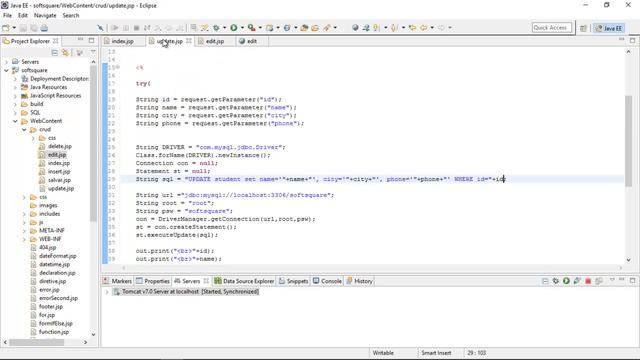Image resolution: width=640 pixels, height=360 pixels.
Task: Select footer.jsp file in tree
Action: click(x=51, y=307)
